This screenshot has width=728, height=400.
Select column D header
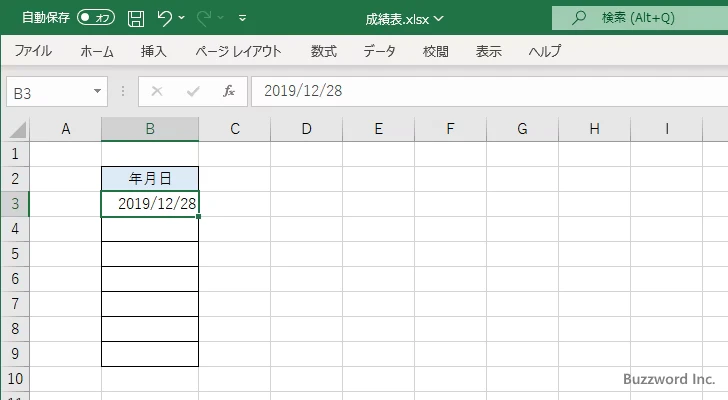pyautogui.click(x=306, y=129)
